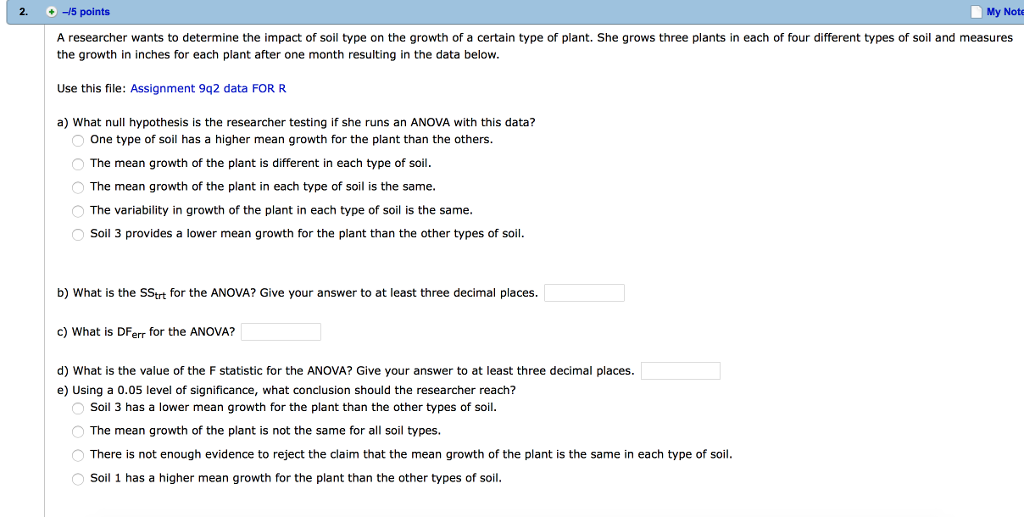Click the part a) null hypothesis question text
Screen dimensions: 1024x517
[x=296, y=122]
